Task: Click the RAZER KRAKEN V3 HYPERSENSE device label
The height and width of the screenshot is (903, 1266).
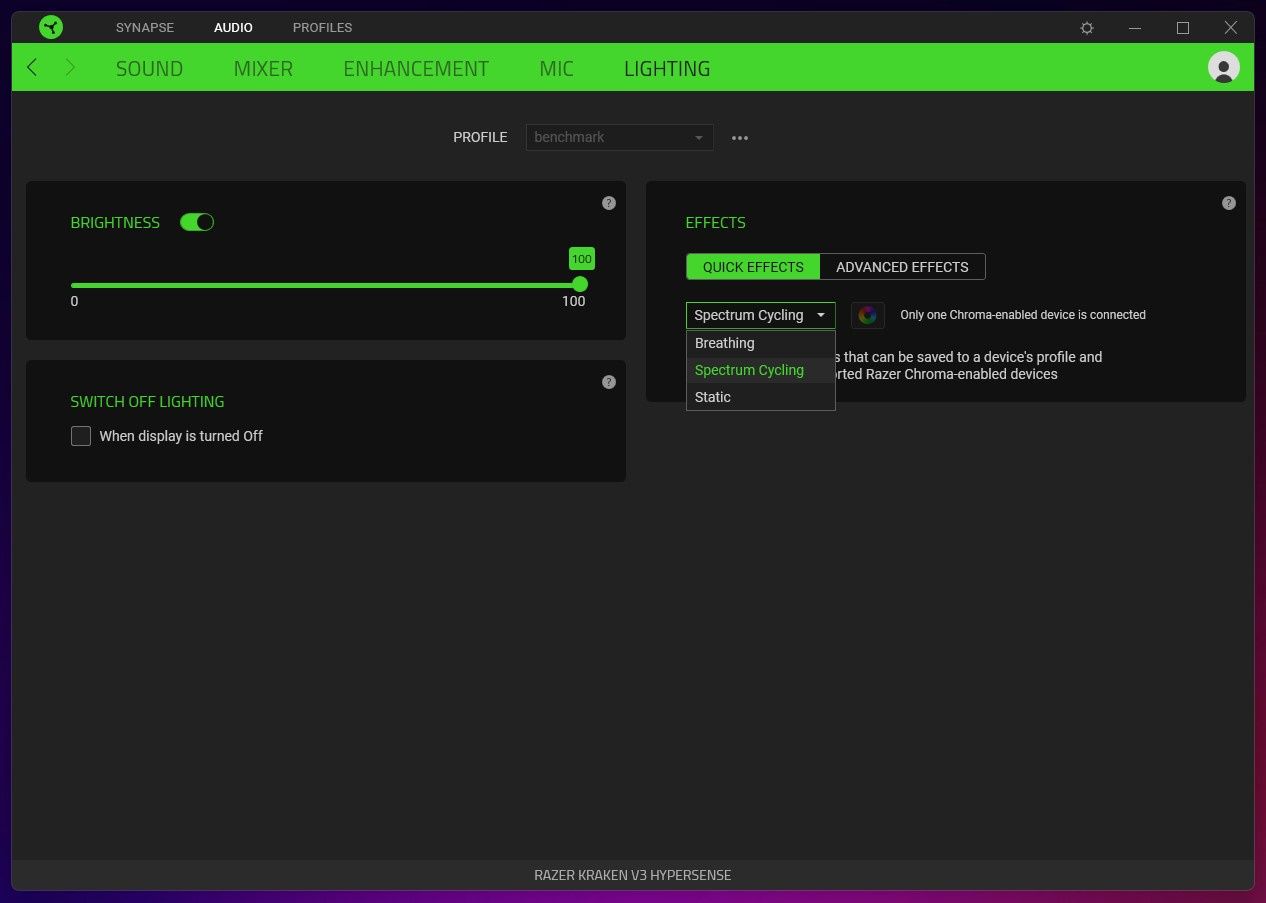Action: click(x=633, y=875)
